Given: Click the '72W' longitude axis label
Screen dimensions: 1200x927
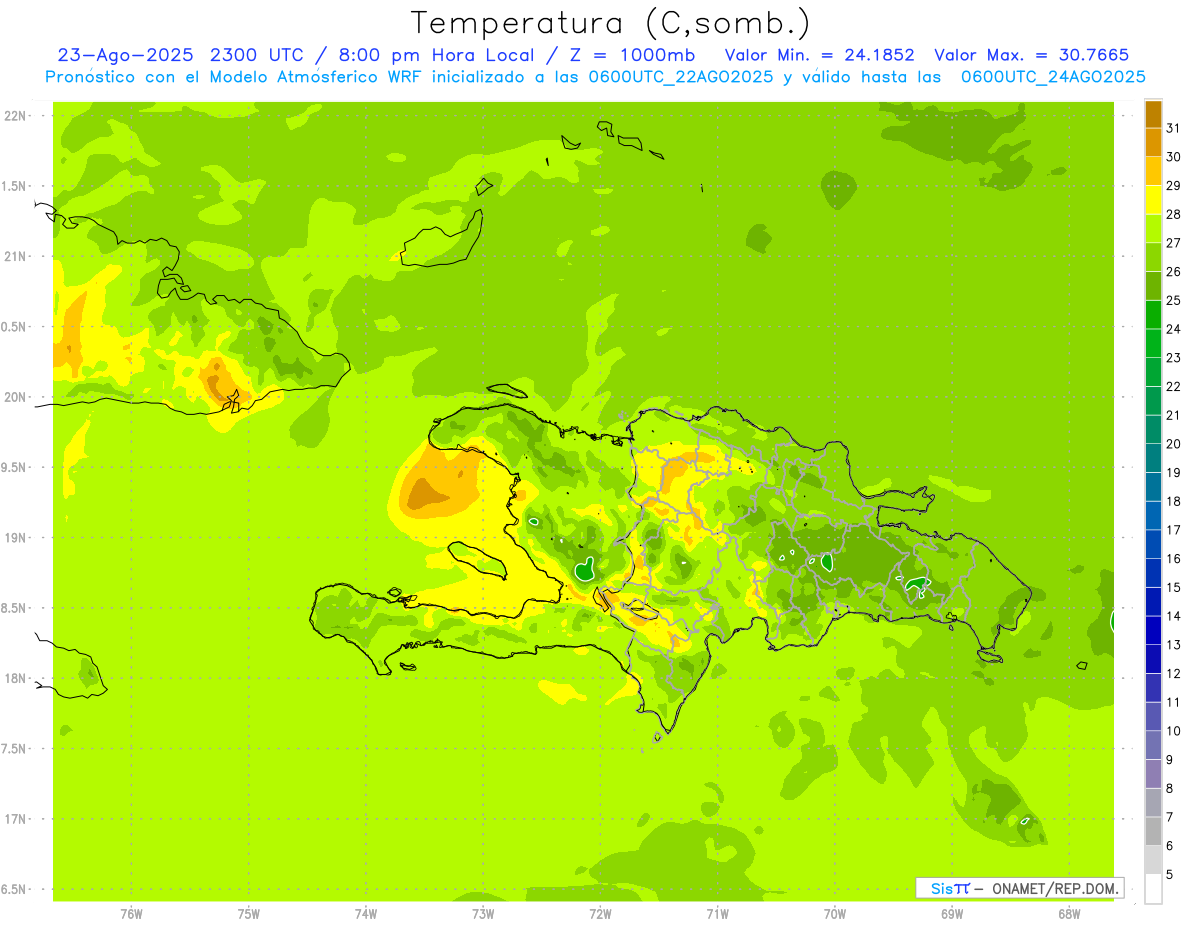Looking at the screenshot, I should pyautogui.click(x=600, y=914).
